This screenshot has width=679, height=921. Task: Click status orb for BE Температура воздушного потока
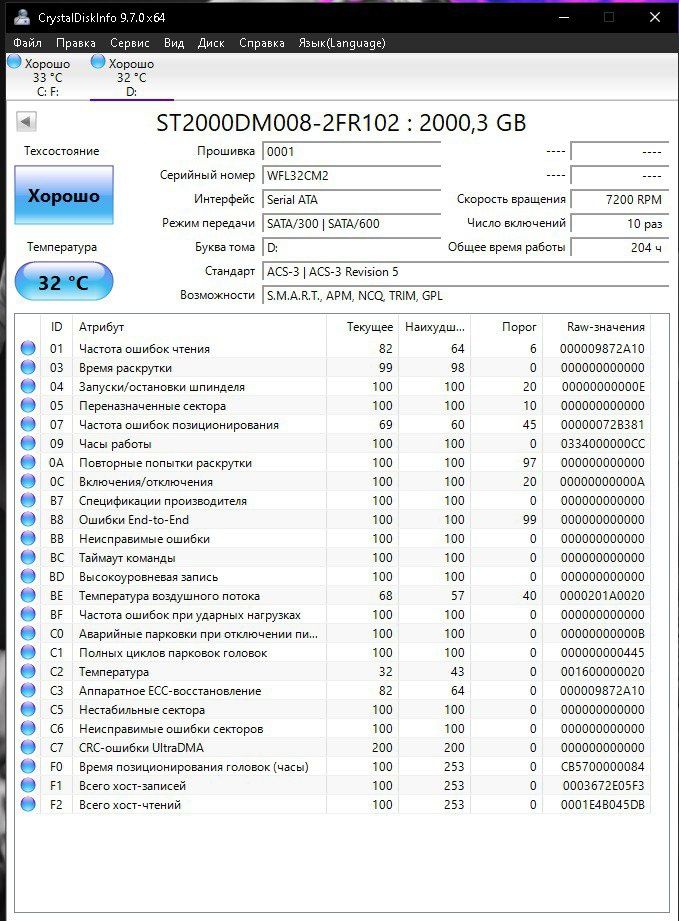28,595
